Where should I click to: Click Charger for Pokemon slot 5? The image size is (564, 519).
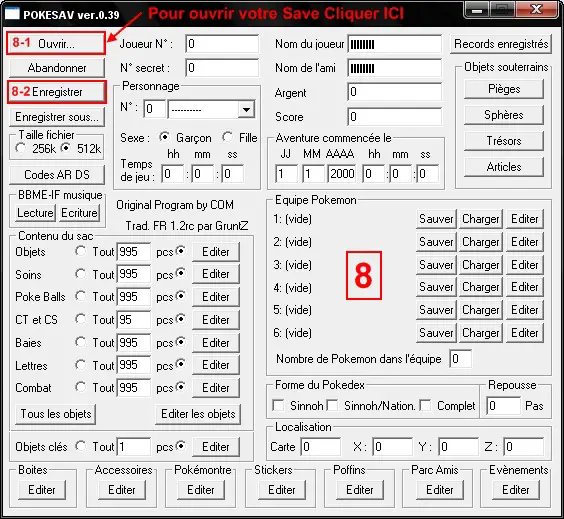click(481, 310)
